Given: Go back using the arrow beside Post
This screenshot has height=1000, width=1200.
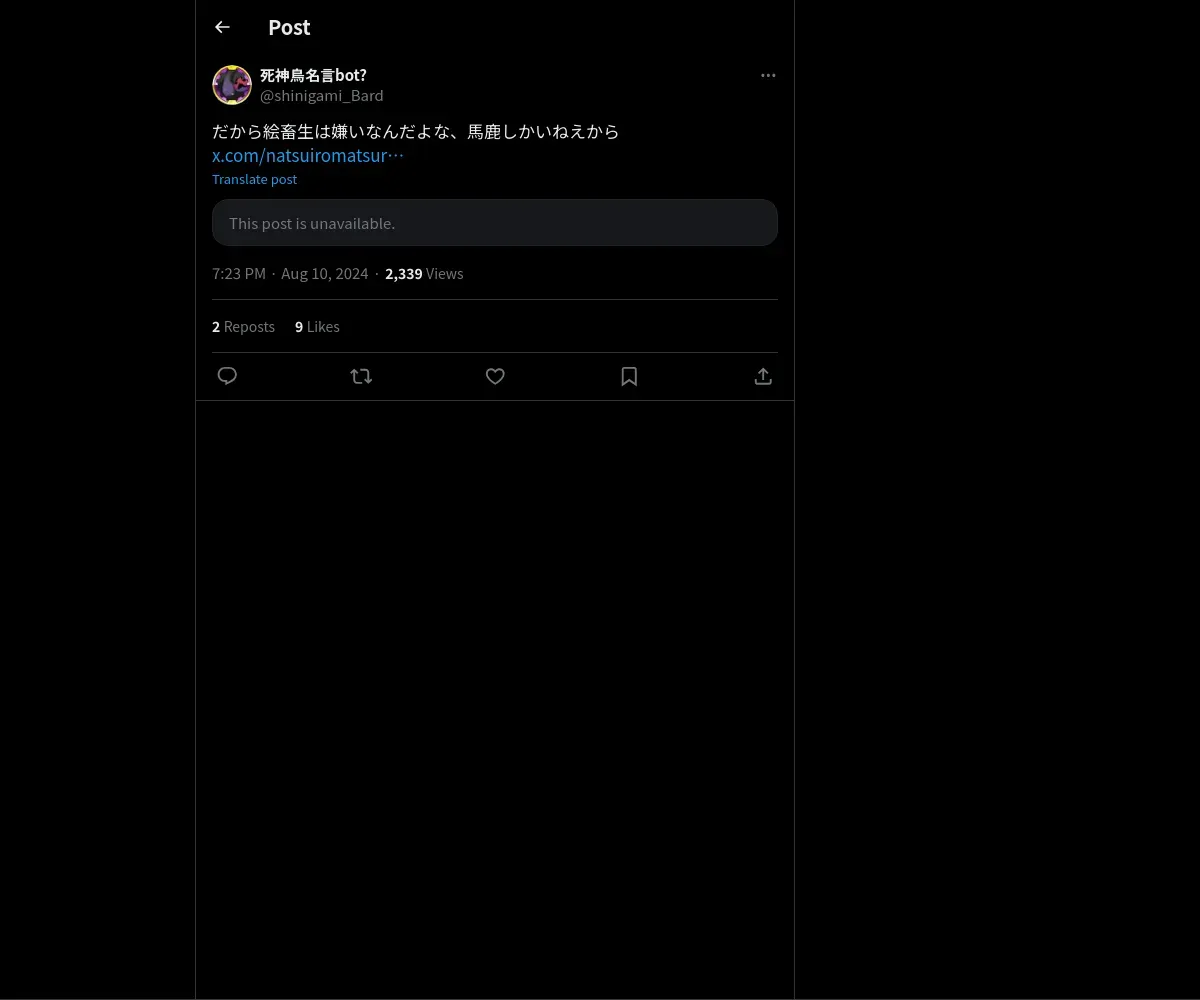Looking at the screenshot, I should coord(222,27).
